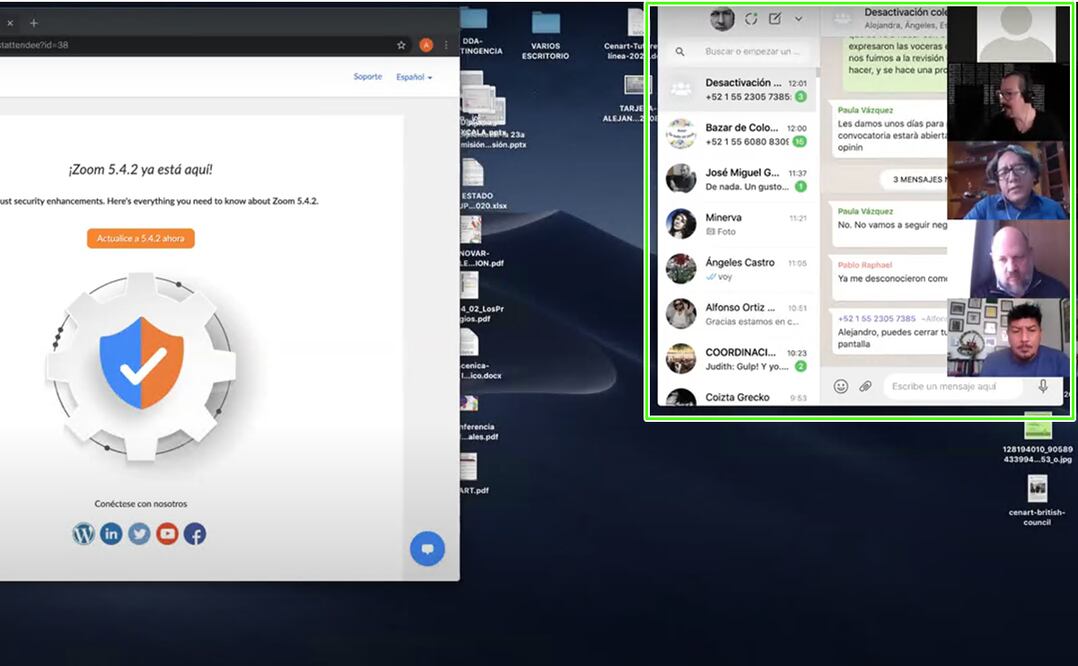
Task: Click the Facebook social icon
Action: [x=195, y=534]
